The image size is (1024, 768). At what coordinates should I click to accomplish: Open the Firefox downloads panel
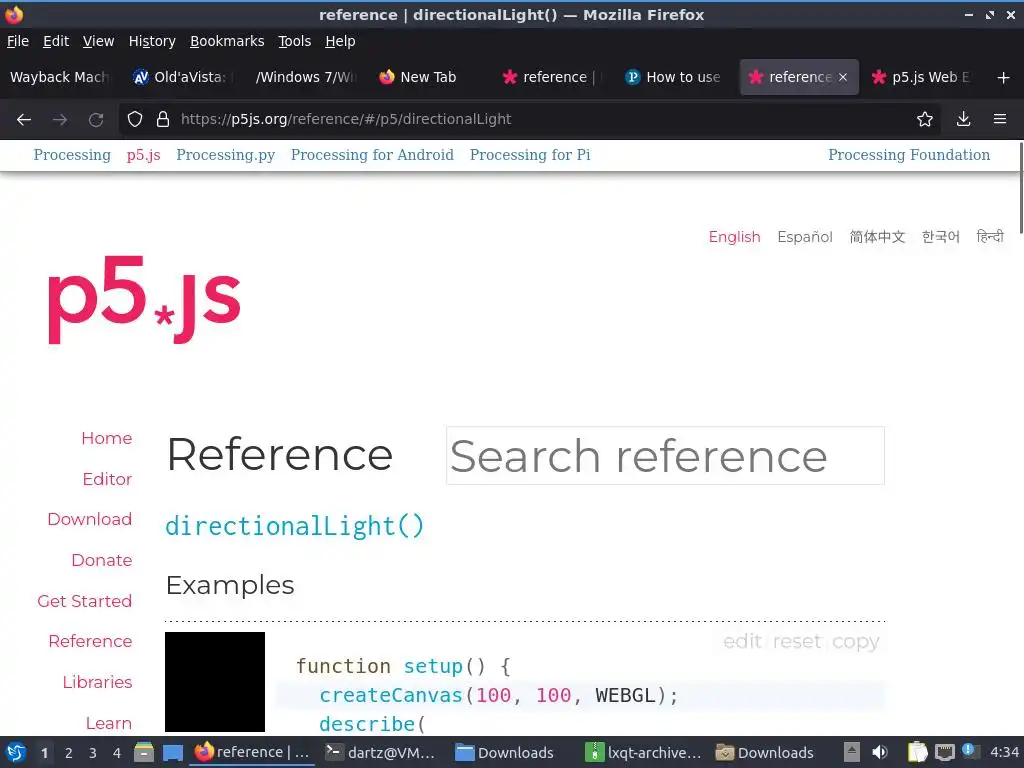963,120
